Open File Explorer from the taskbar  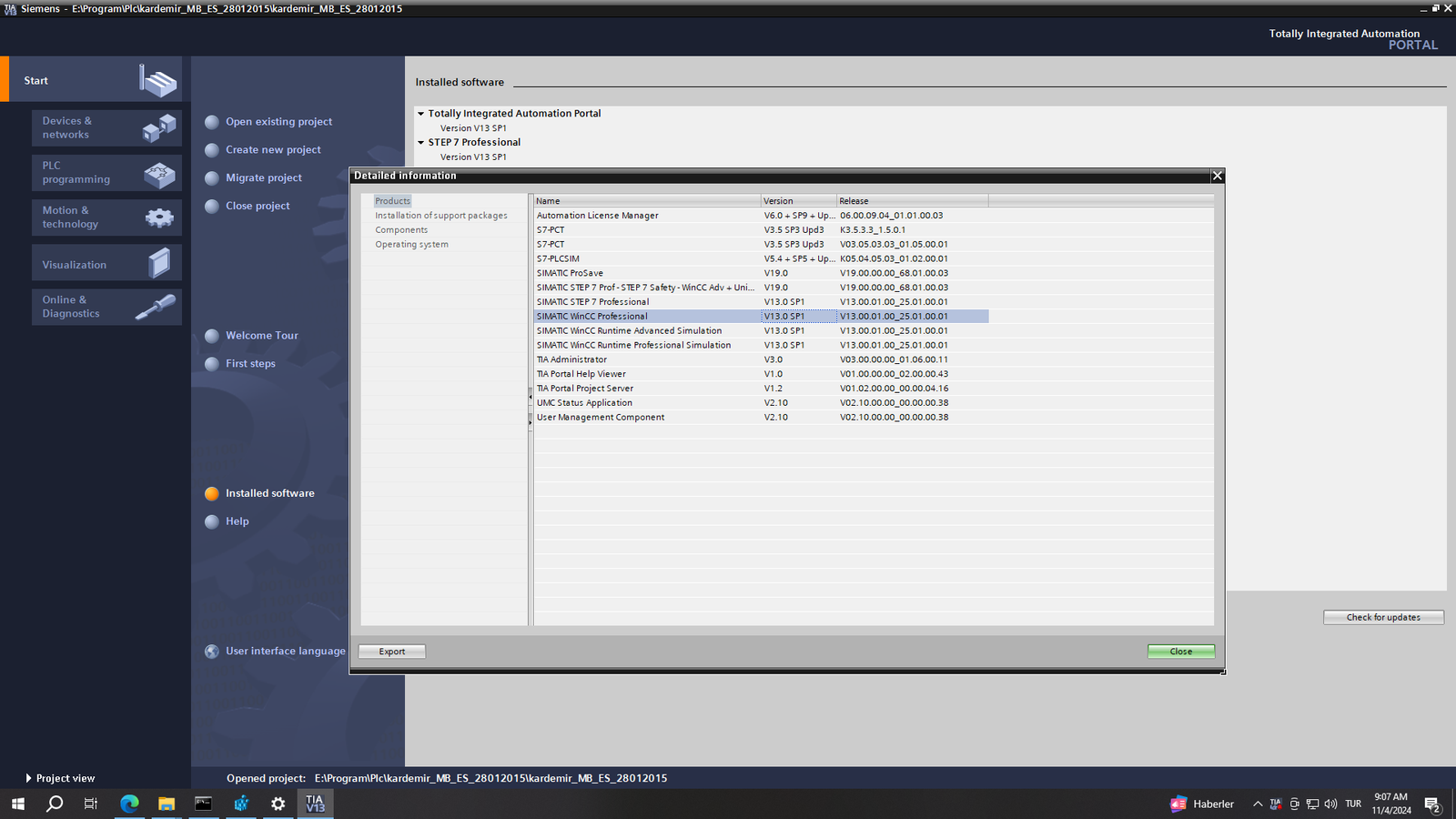[x=167, y=804]
